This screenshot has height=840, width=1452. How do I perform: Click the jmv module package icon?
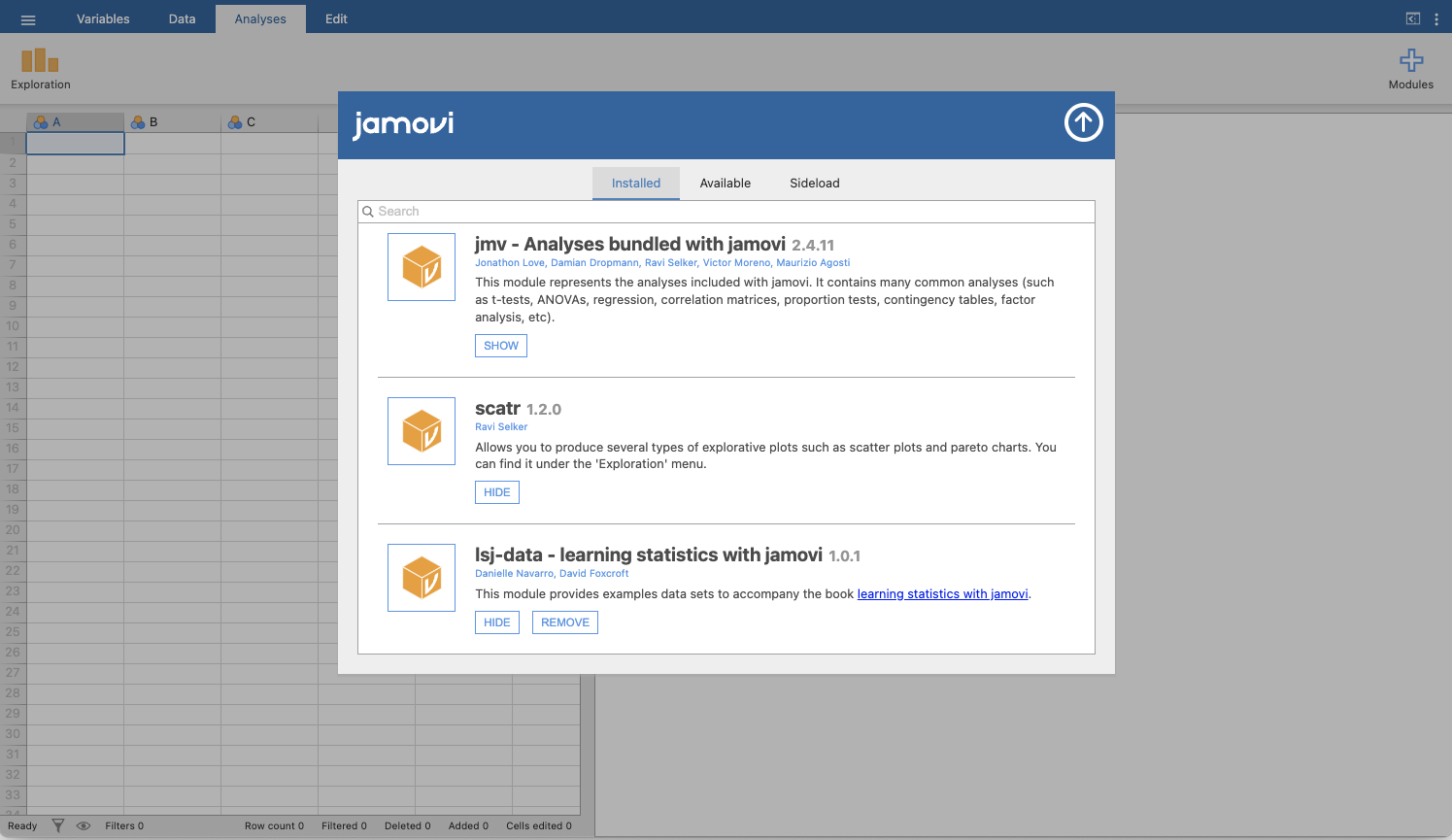422,267
